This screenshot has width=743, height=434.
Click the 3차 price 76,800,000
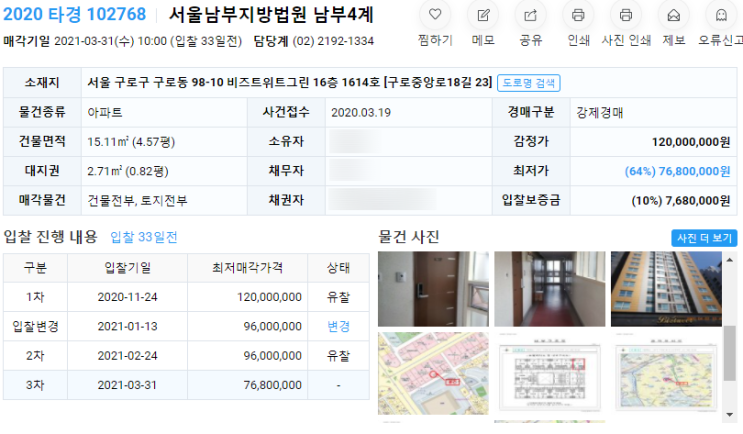coord(272,385)
